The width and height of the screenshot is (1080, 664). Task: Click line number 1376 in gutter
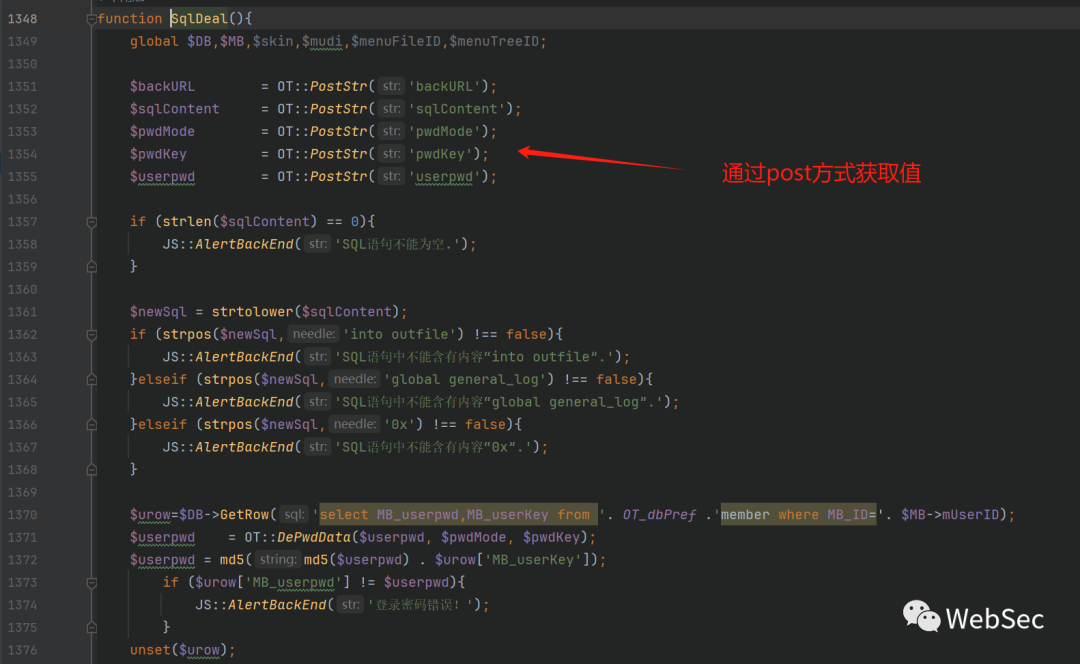click(x=22, y=650)
